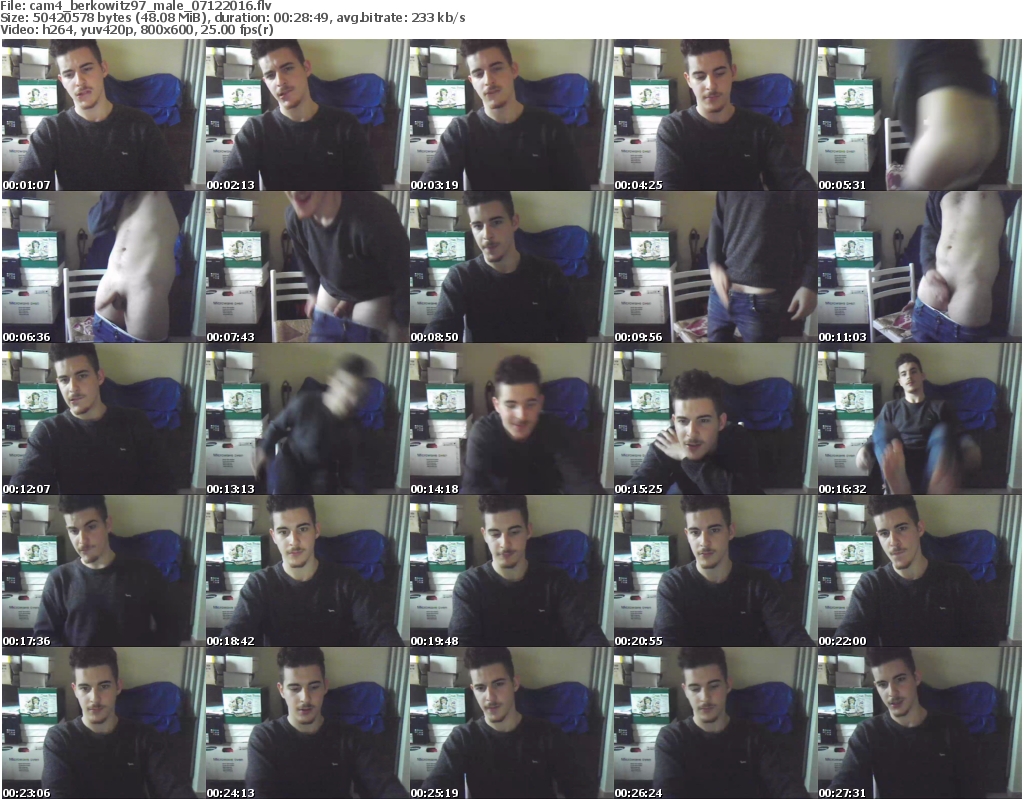The width and height of the screenshot is (1024, 799).
Task: Select the frame stamped 00:12:07
Action: [103, 419]
